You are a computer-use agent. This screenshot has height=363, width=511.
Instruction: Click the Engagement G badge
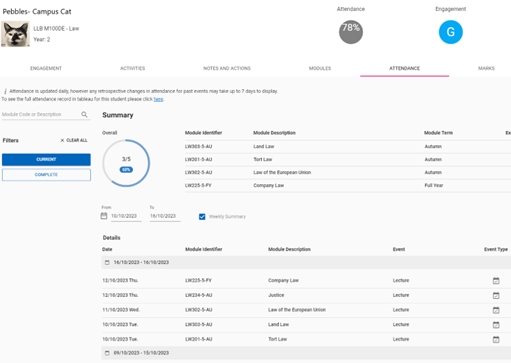point(451,32)
